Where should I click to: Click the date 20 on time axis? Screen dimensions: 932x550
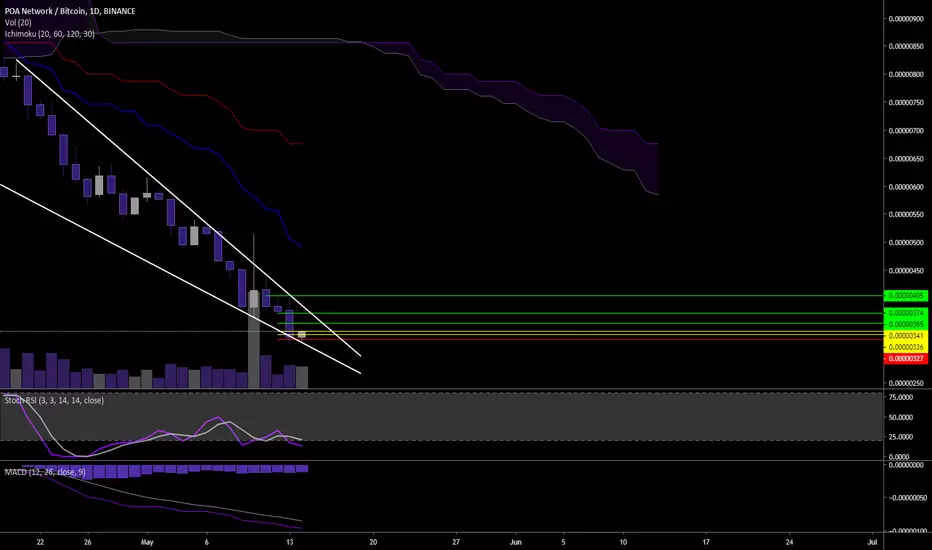coord(373,542)
